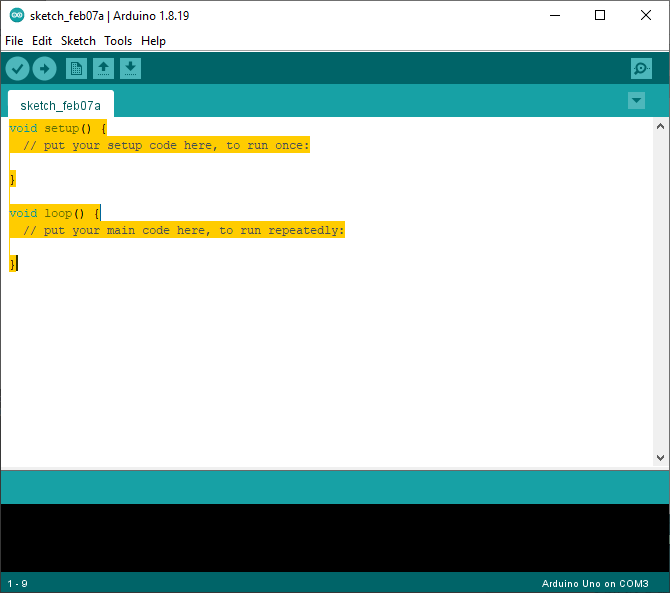
Task: Click the 'run repeatedly' comment line
Action: pyautogui.click(x=183, y=230)
